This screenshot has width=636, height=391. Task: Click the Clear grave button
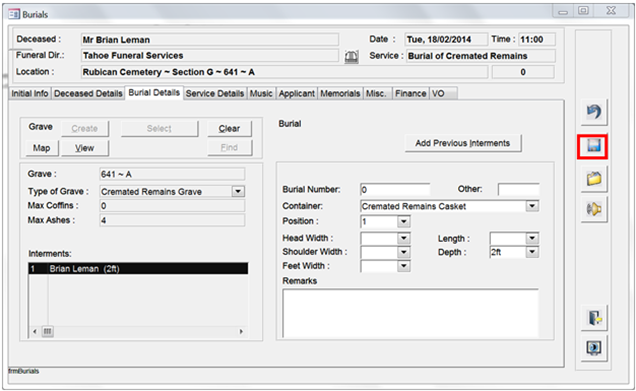[229, 129]
